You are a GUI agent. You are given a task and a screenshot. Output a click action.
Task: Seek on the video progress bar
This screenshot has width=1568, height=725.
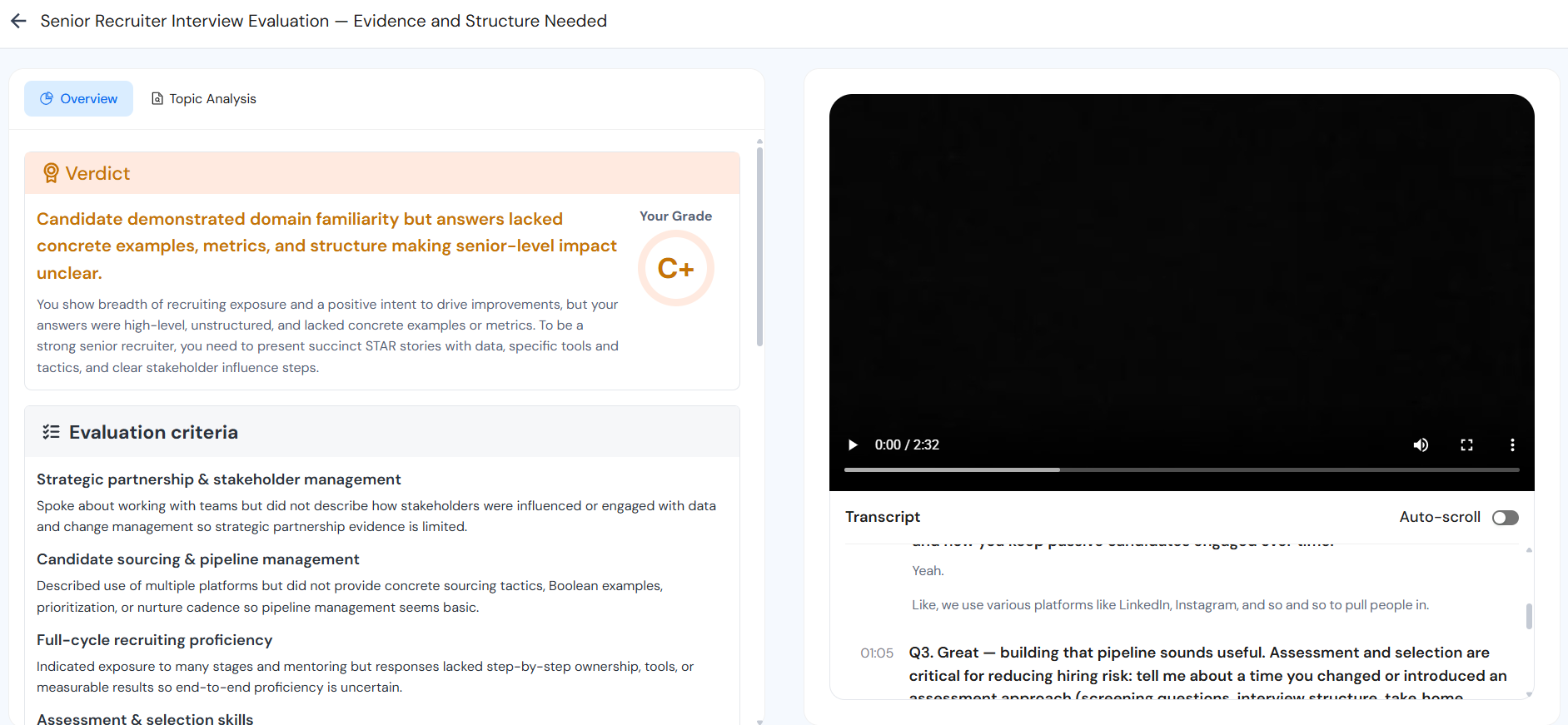(x=1182, y=469)
